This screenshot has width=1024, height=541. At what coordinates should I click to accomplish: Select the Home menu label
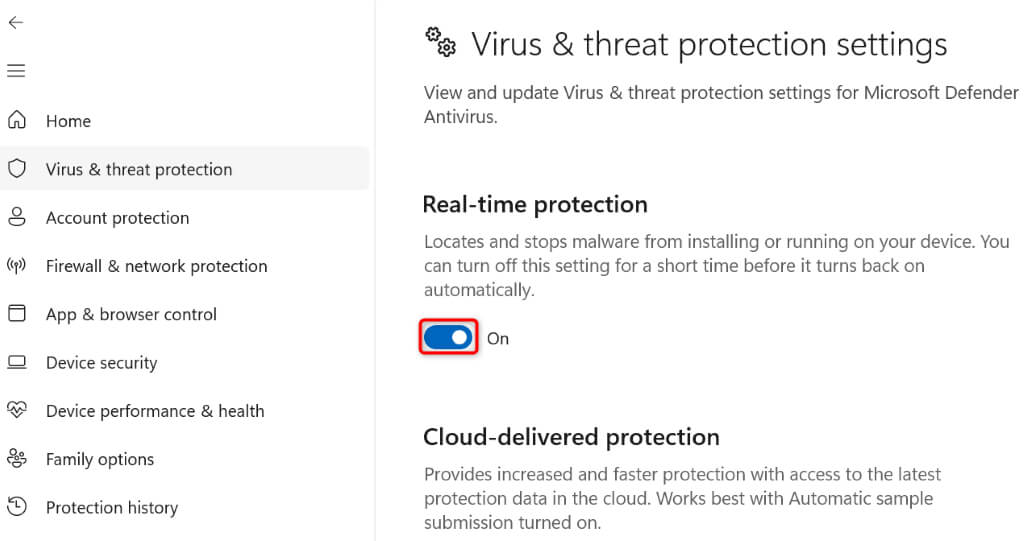(x=68, y=121)
